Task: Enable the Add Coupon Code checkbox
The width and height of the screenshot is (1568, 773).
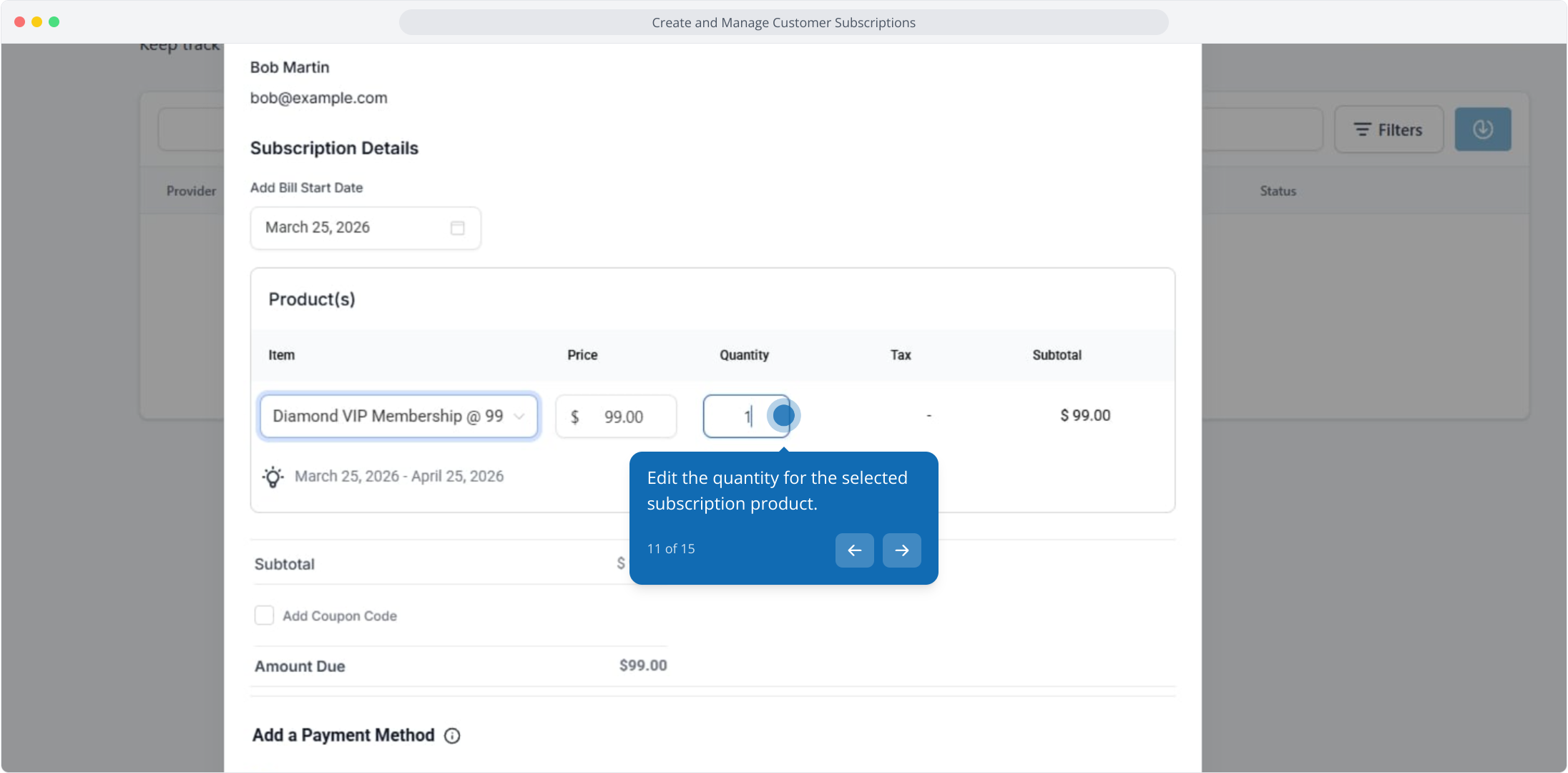Action: coord(264,616)
